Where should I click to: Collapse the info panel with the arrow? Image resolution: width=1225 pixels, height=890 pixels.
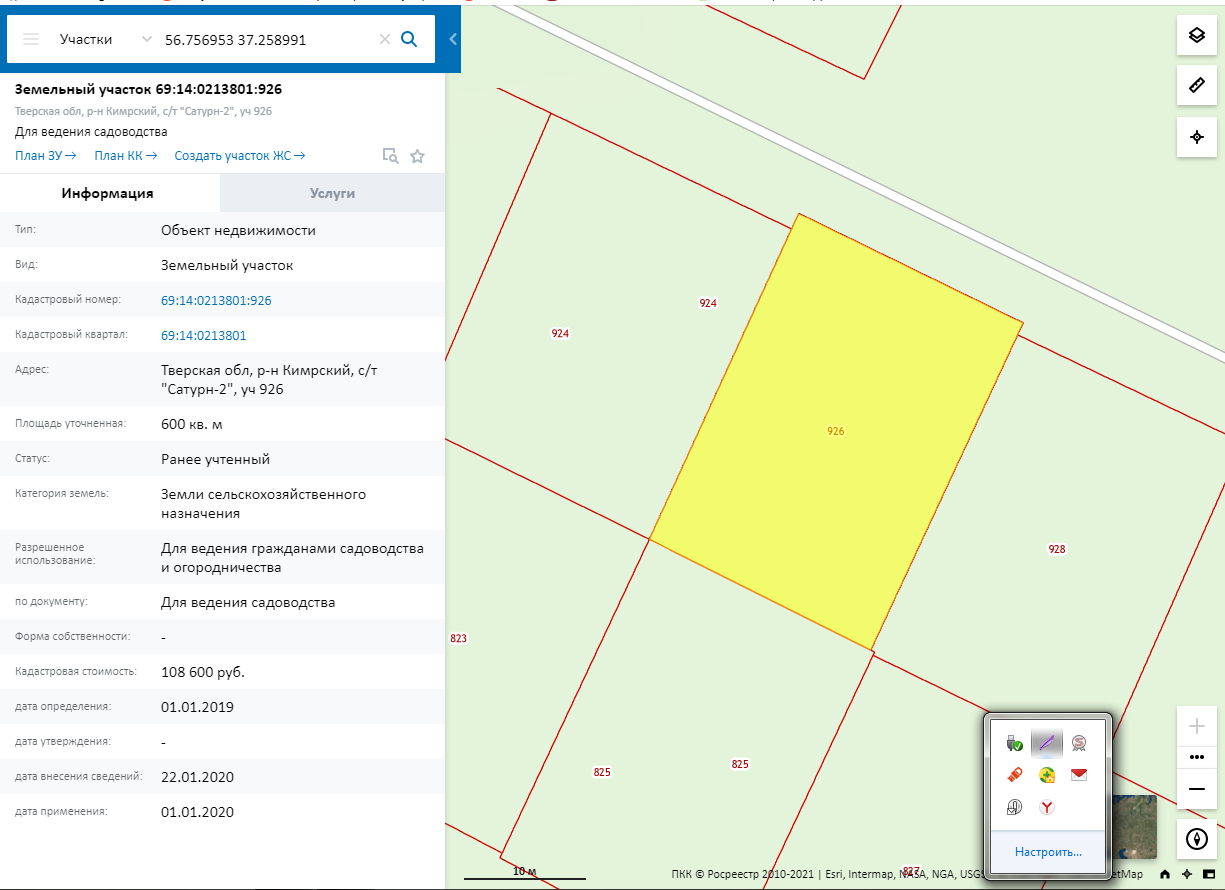(x=452, y=39)
